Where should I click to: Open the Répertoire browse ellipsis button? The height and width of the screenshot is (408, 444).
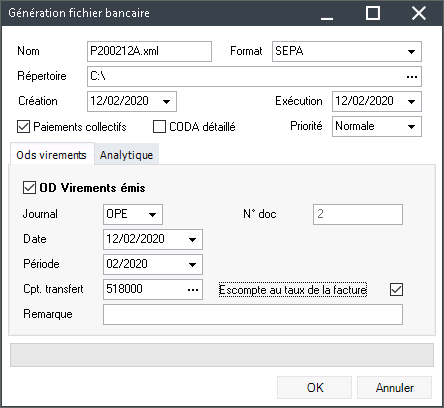(x=412, y=77)
